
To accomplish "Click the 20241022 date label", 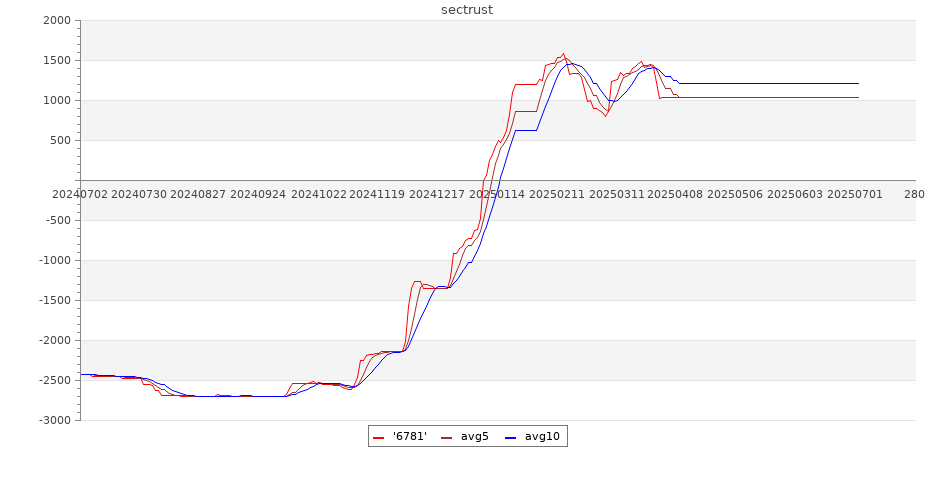I will tap(319, 194).
